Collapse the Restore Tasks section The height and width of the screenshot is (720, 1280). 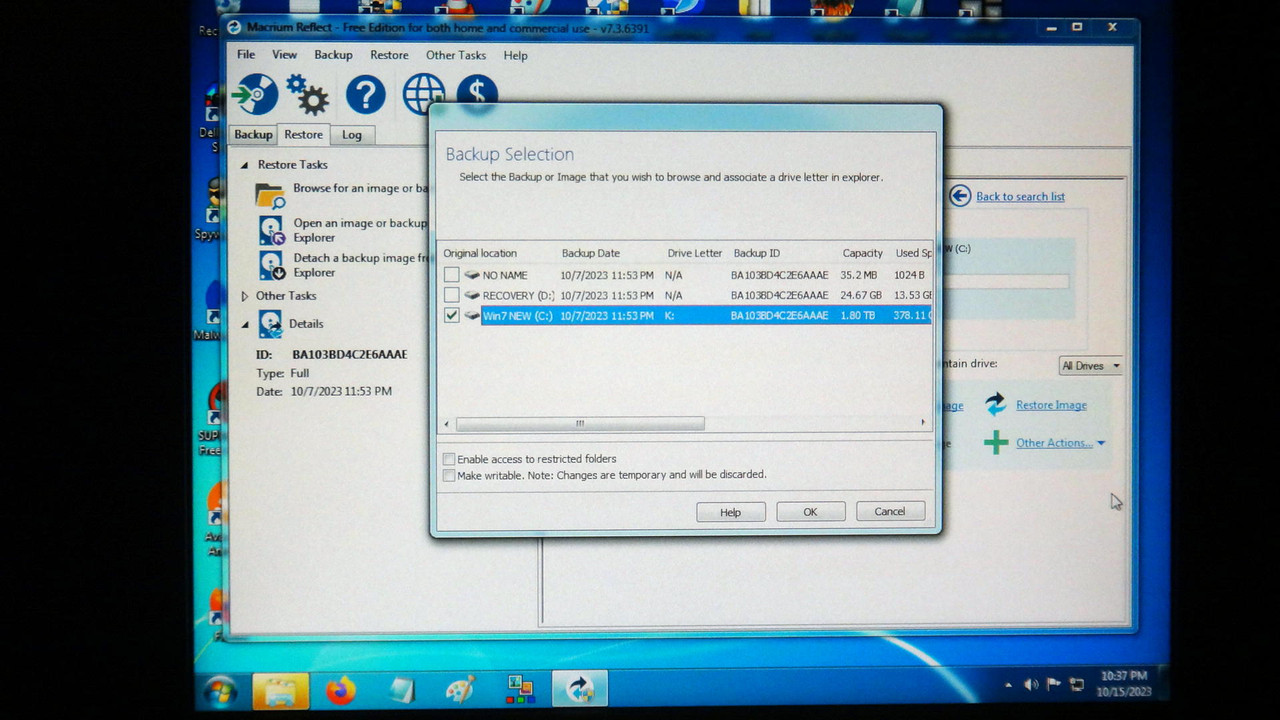coord(245,165)
